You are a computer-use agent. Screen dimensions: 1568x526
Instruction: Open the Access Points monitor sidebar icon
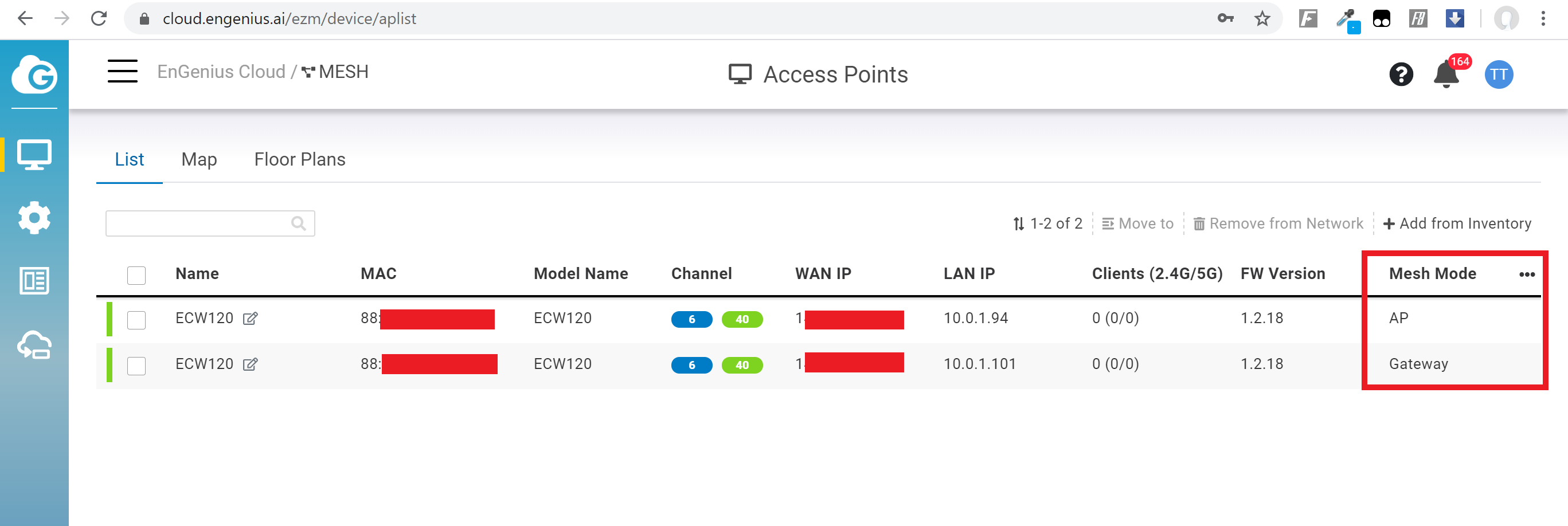click(34, 155)
